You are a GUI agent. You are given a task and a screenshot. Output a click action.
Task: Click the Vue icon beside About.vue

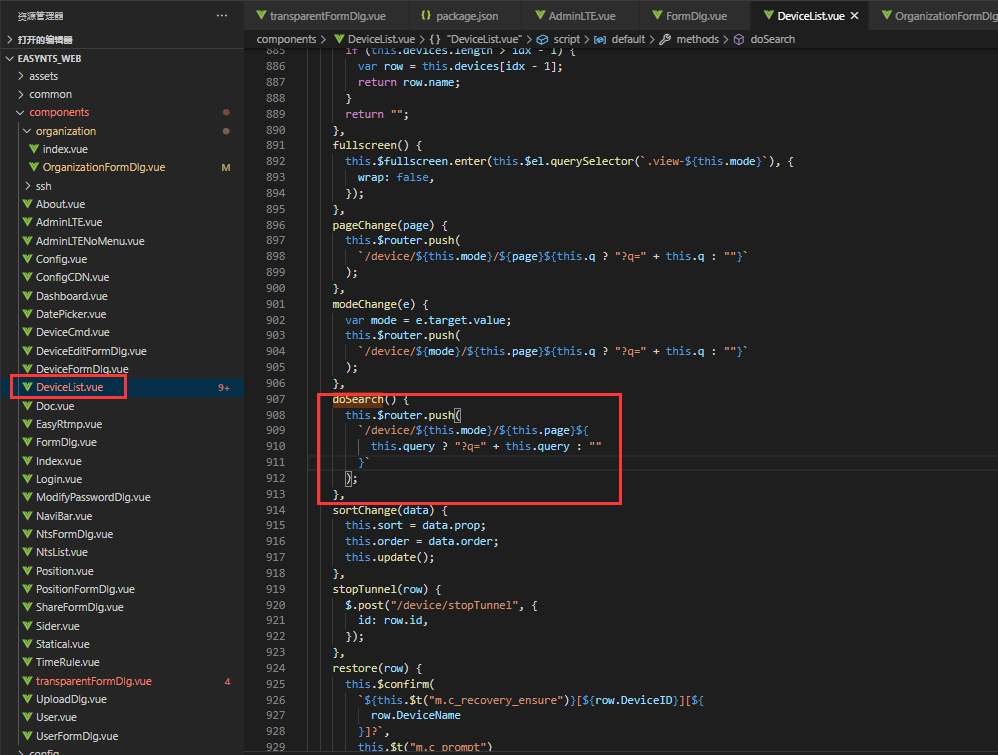click(x=27, y=204)
